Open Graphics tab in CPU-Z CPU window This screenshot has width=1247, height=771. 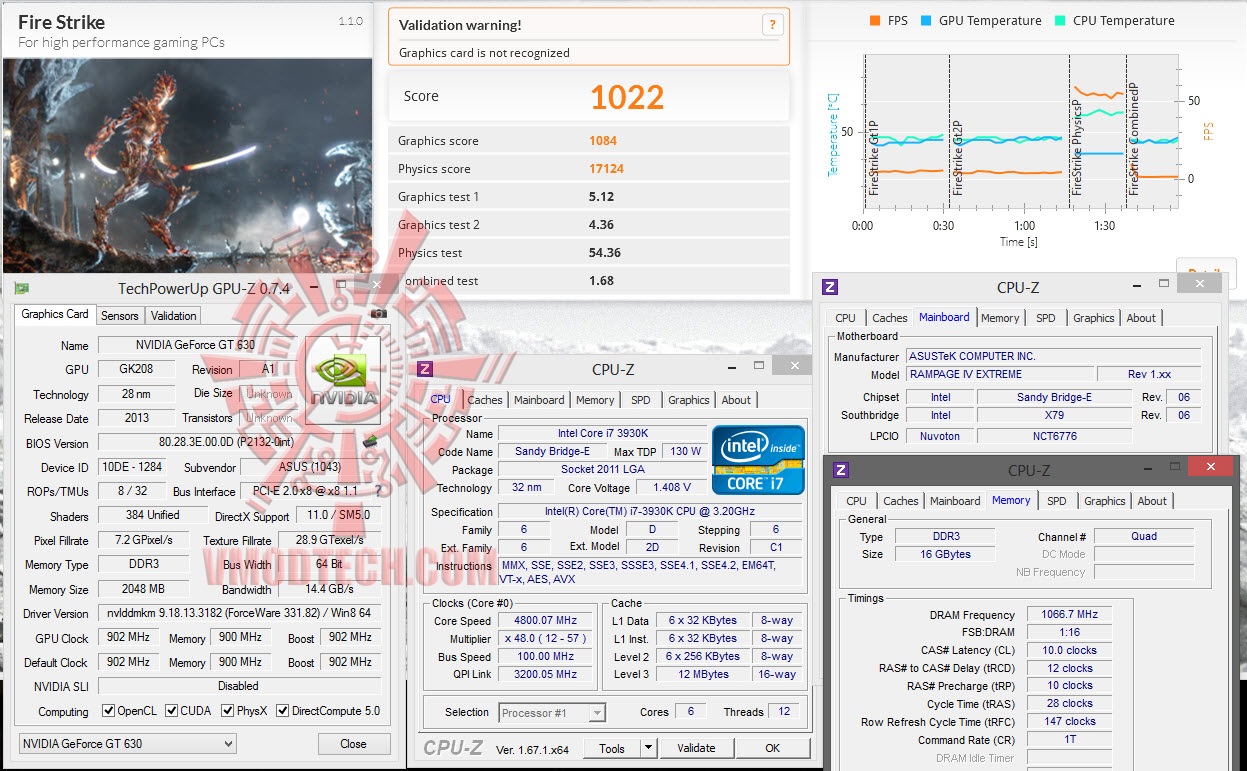tap(689, 400)
